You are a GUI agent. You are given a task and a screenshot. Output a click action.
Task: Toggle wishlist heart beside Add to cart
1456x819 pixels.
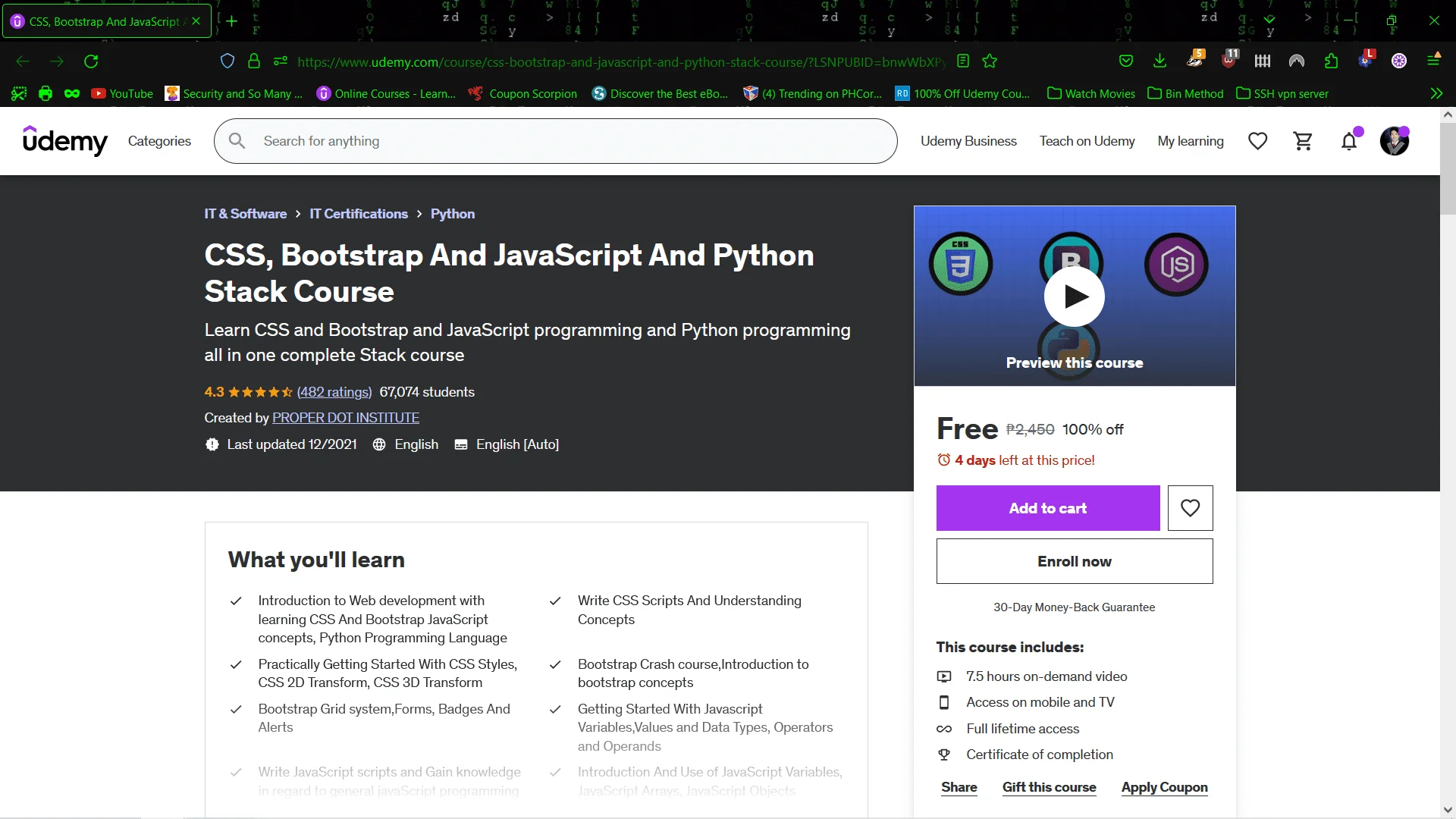(x=1190, y=508)
